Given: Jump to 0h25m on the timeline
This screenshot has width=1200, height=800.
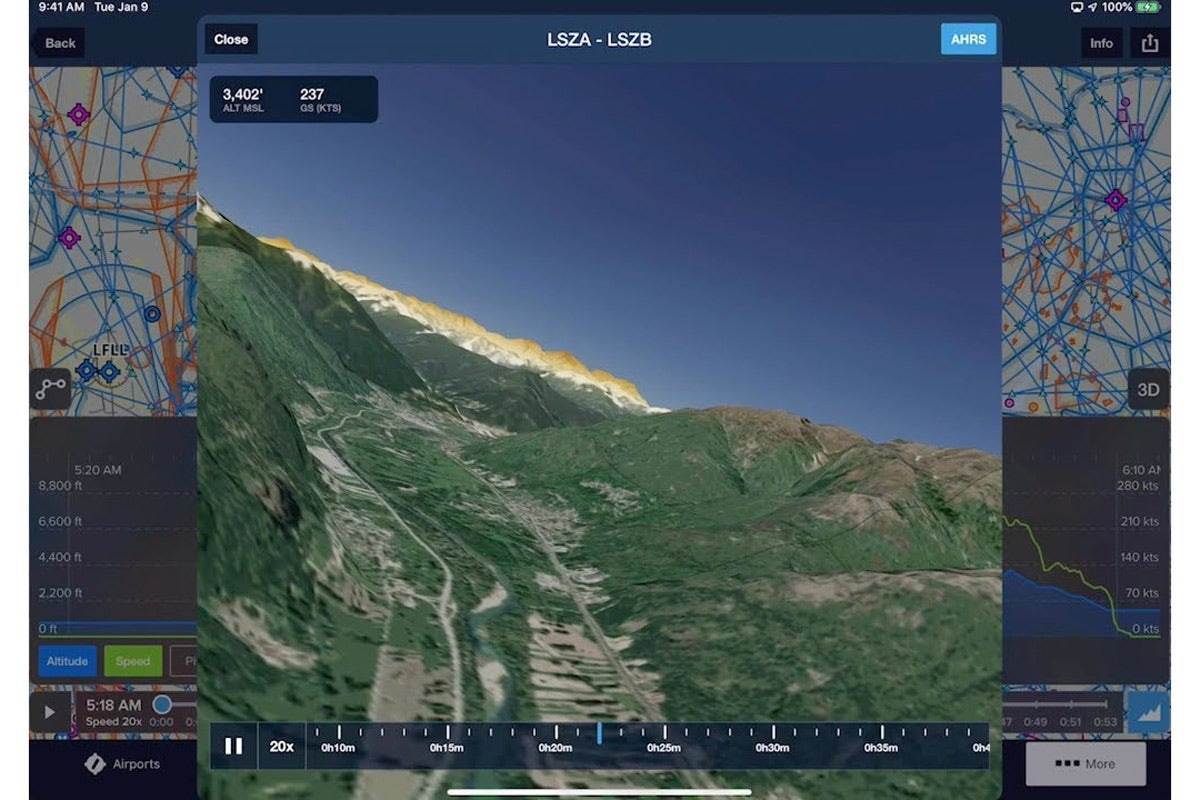Looking at the screenshot, I should click(x=664, y=747).
